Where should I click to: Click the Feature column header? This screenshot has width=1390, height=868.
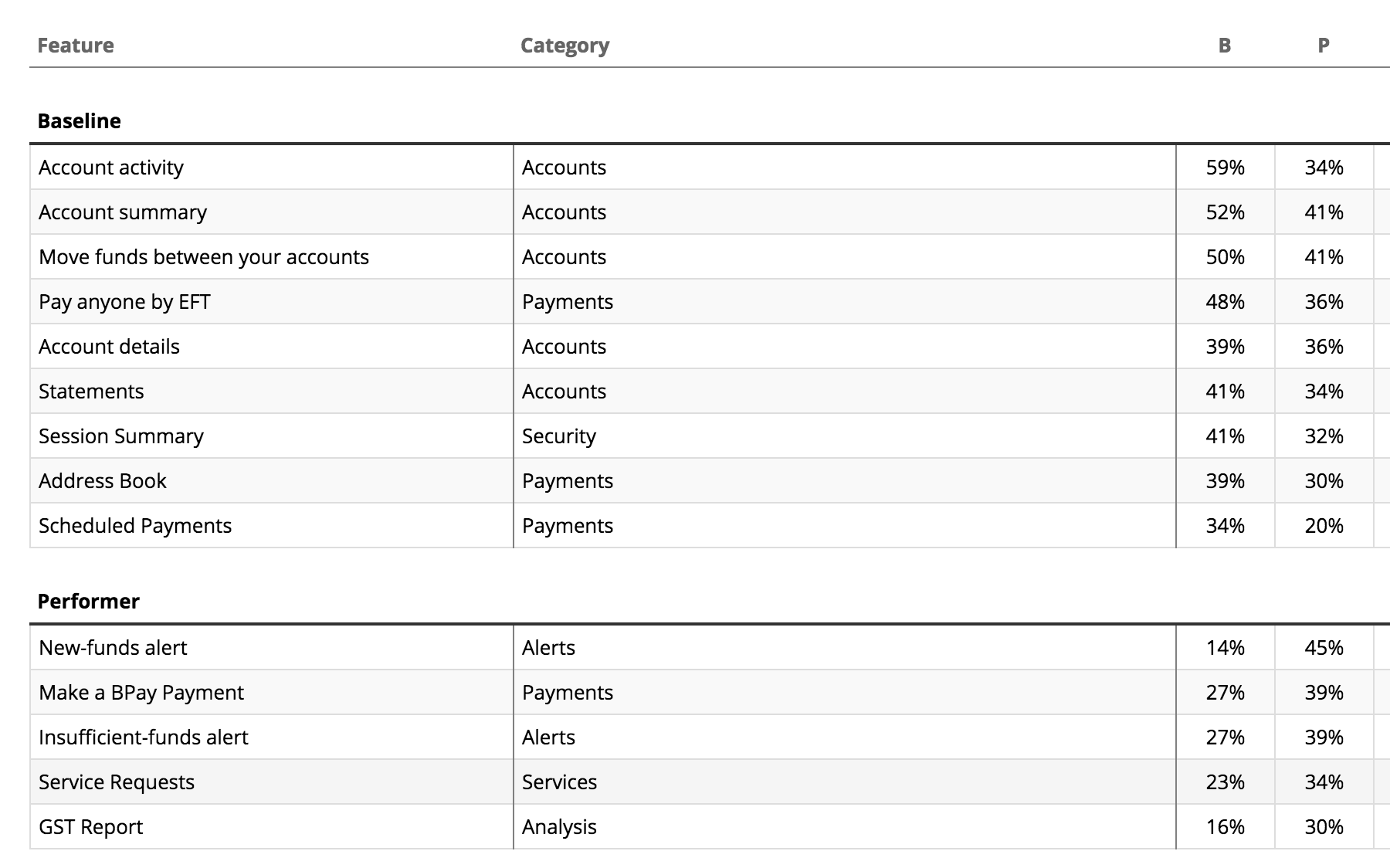click(x=76, y=46)
